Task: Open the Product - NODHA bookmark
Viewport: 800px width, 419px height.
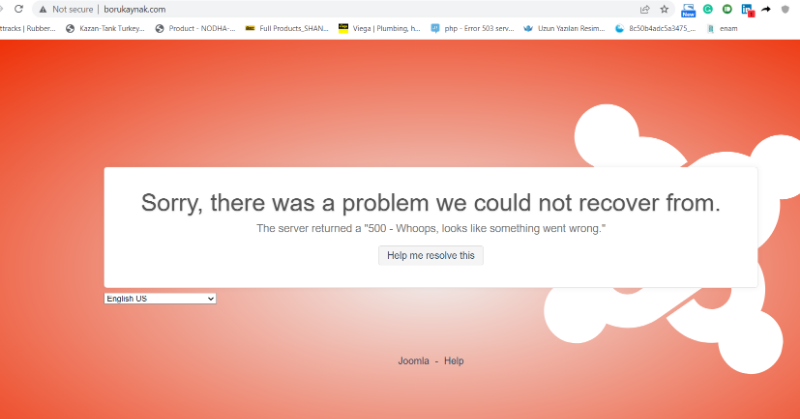Action: tap(195, 29)
